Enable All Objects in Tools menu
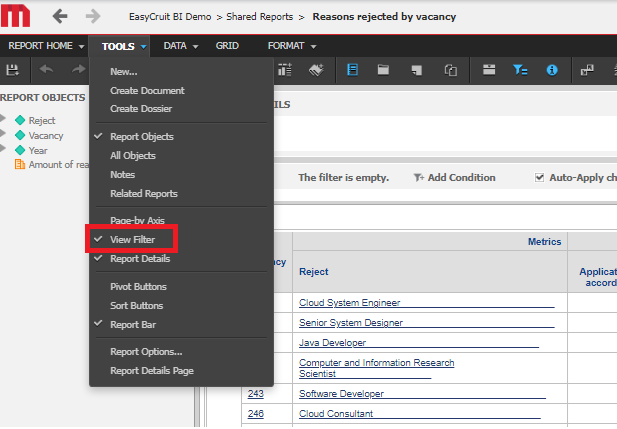Image resolution: width=617 pixels, height=429 pixels. coord(133,155)
